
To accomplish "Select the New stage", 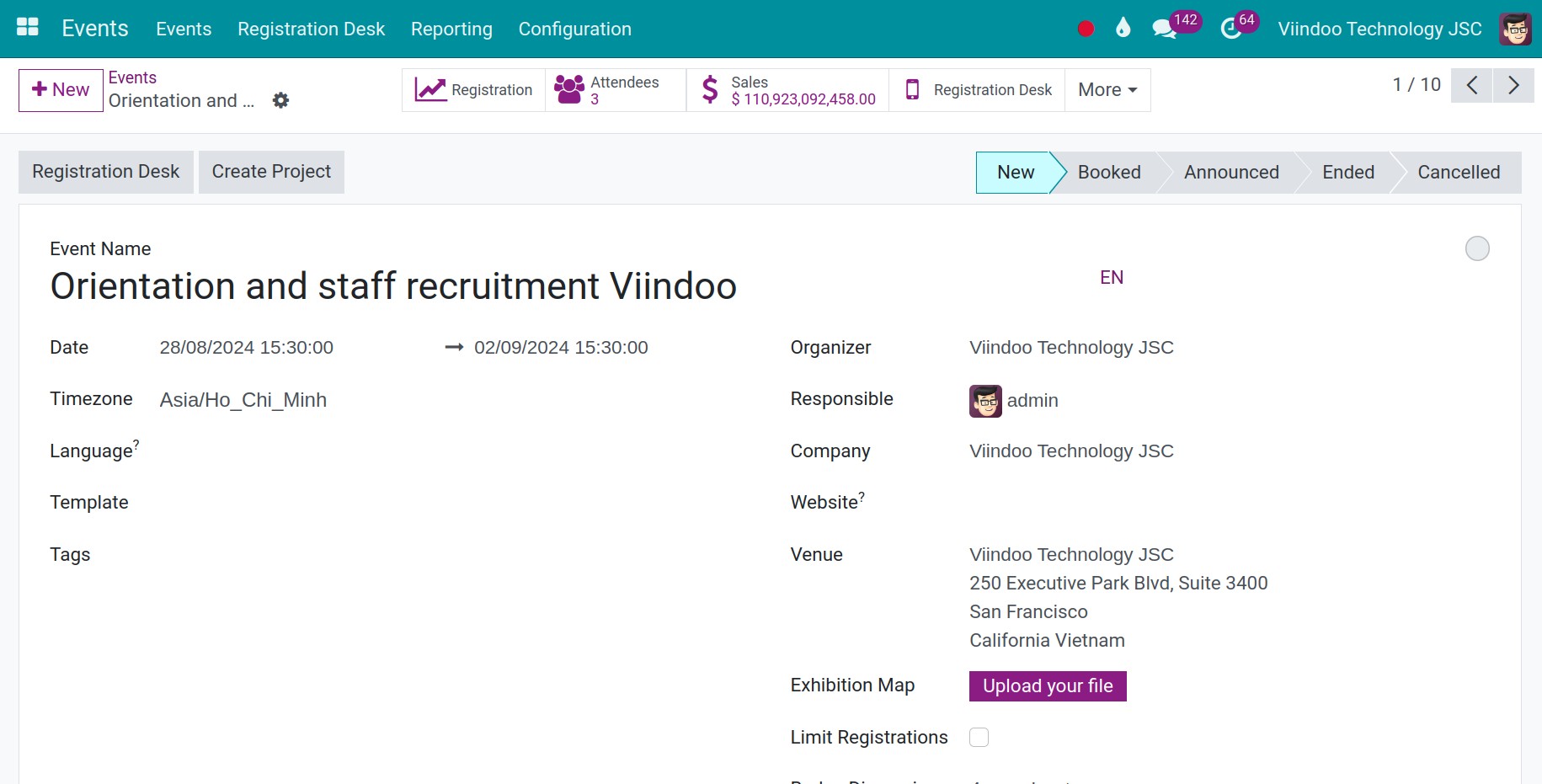I will [1016, 172].
